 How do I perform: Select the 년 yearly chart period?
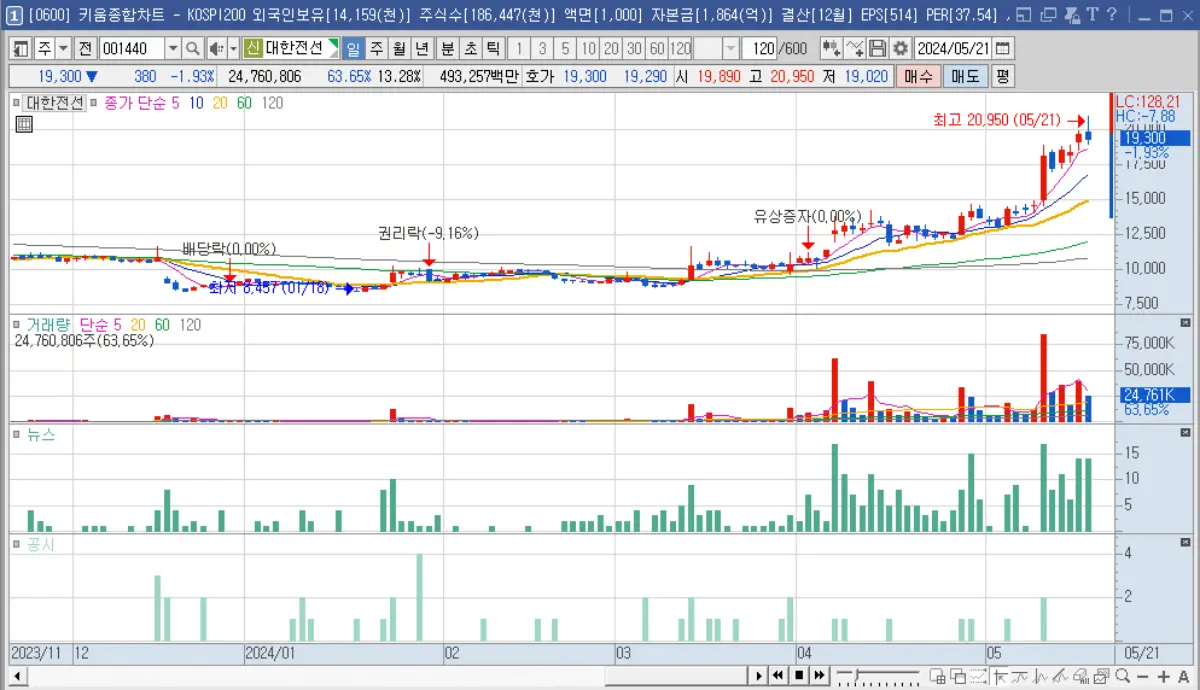[x=422, y=49]
